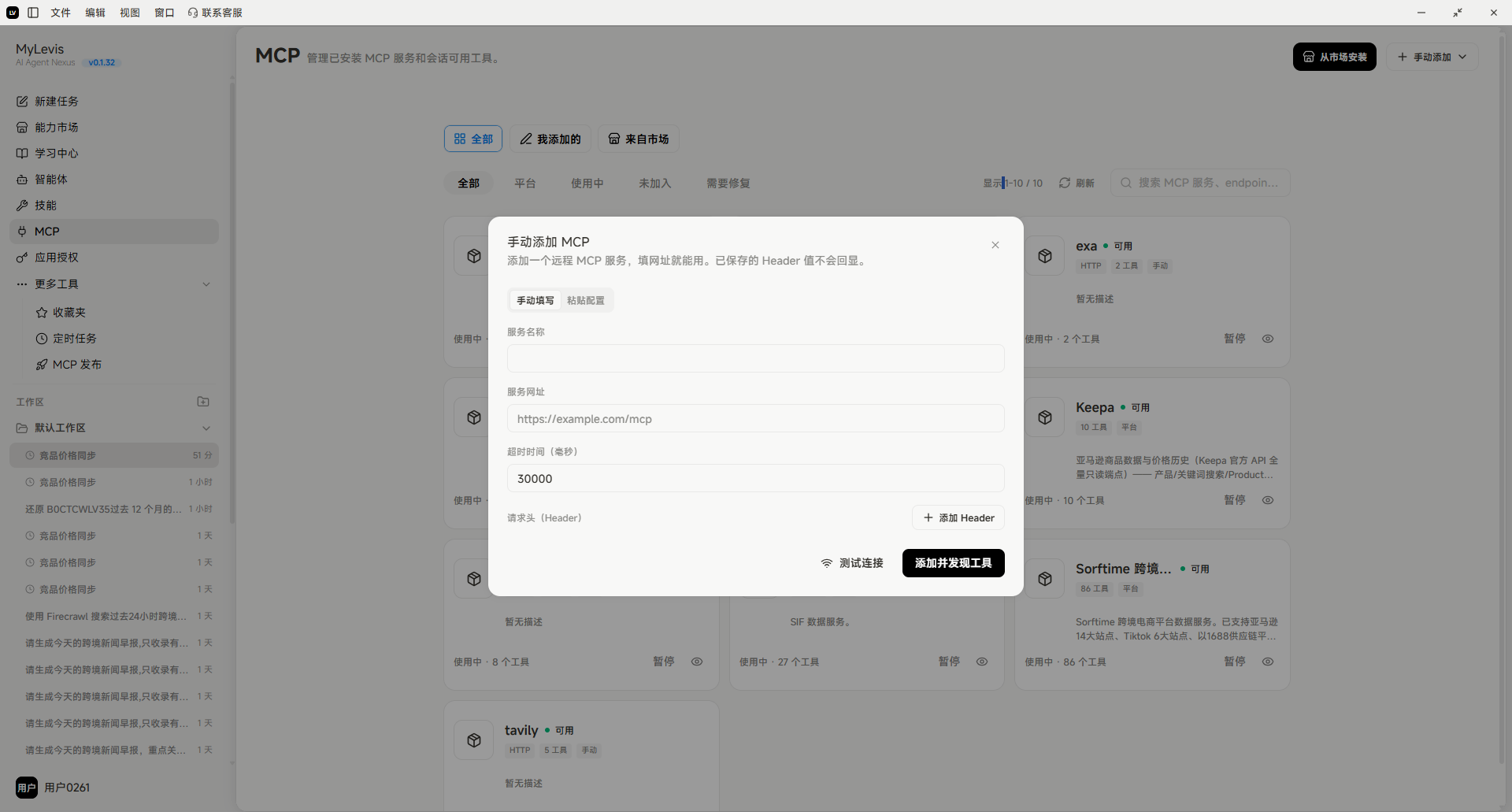Add a request Header
Image resolution: width=1512 pixels, height=812 pixels.
(x=958, y=517)
